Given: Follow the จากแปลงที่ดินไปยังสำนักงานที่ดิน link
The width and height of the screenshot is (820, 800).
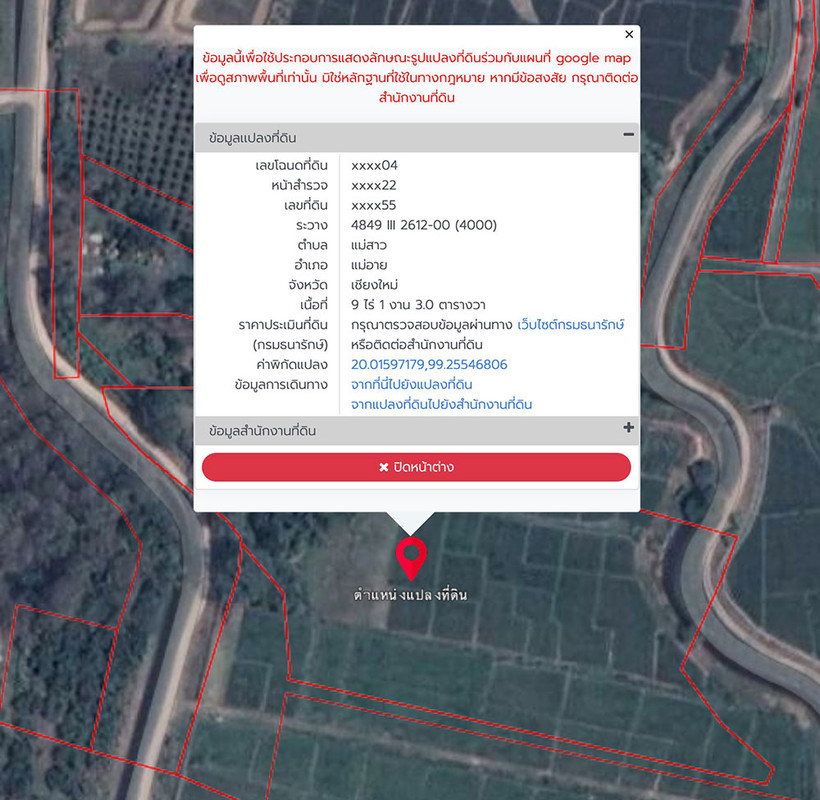Looking at the screenshot, I should (441, 404).
